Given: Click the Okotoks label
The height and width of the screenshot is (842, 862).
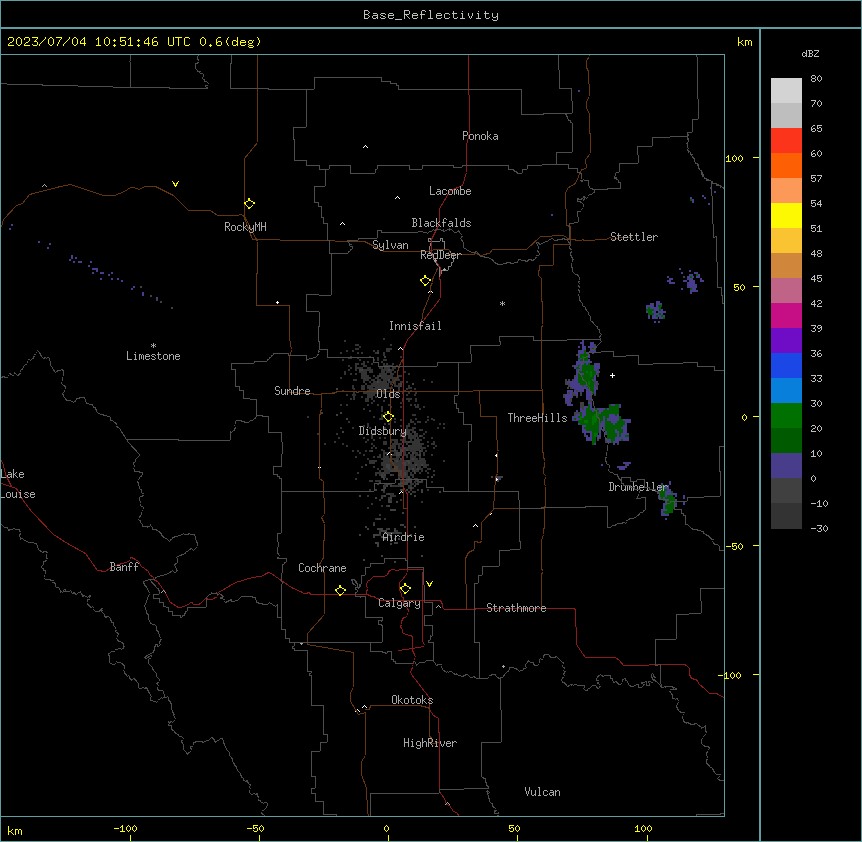Looking at the screenshot, I should coord(412,700).
